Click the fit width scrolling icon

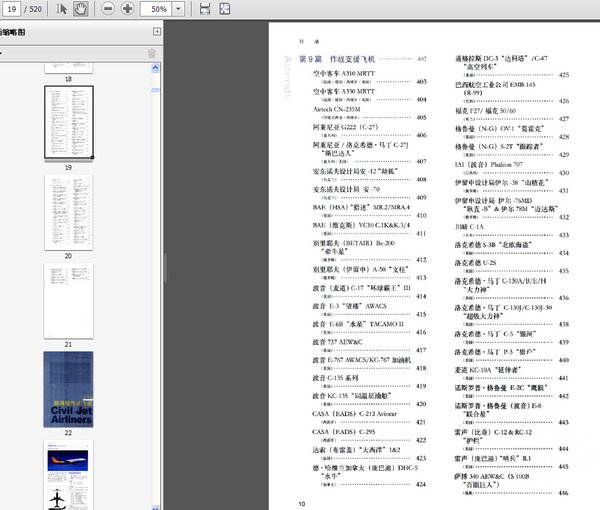(x=205, y=8)
